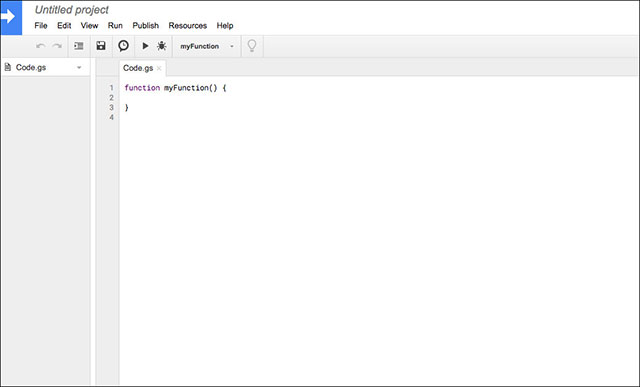Save the project with the floppy disk icon
Viewport: 640px width, 387px height.
pos(101,46)
